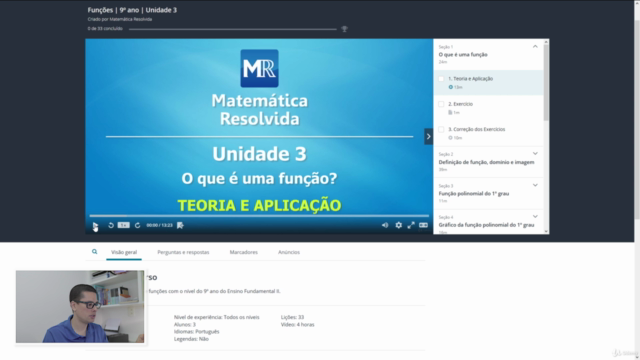Image resolution: width=640 pixels, height=360 pixels.
Task: Open video settings gear
Action: [x=398, y=225]
